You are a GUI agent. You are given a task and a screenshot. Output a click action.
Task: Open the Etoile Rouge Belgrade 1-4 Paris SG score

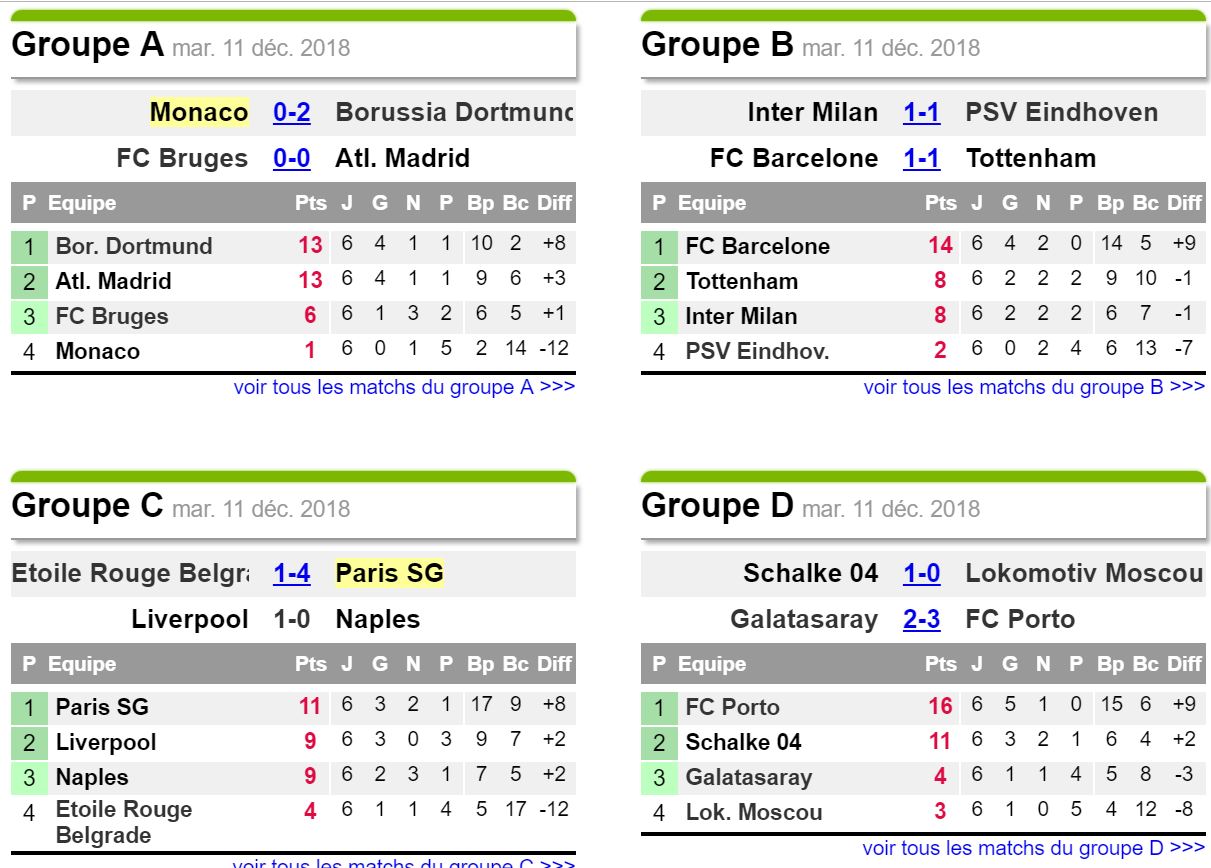tap(291, 573)
